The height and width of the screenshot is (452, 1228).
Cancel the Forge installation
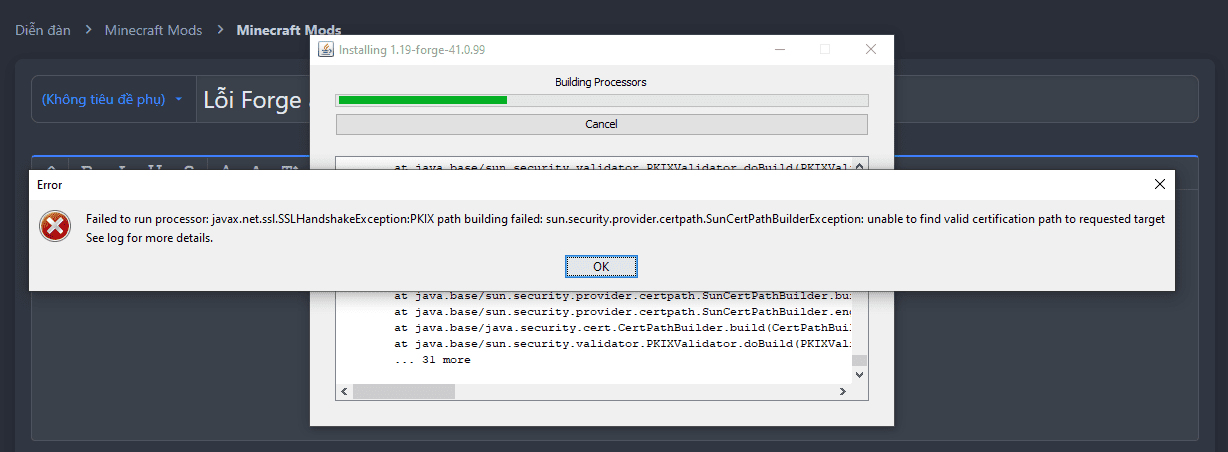(601, 124)
